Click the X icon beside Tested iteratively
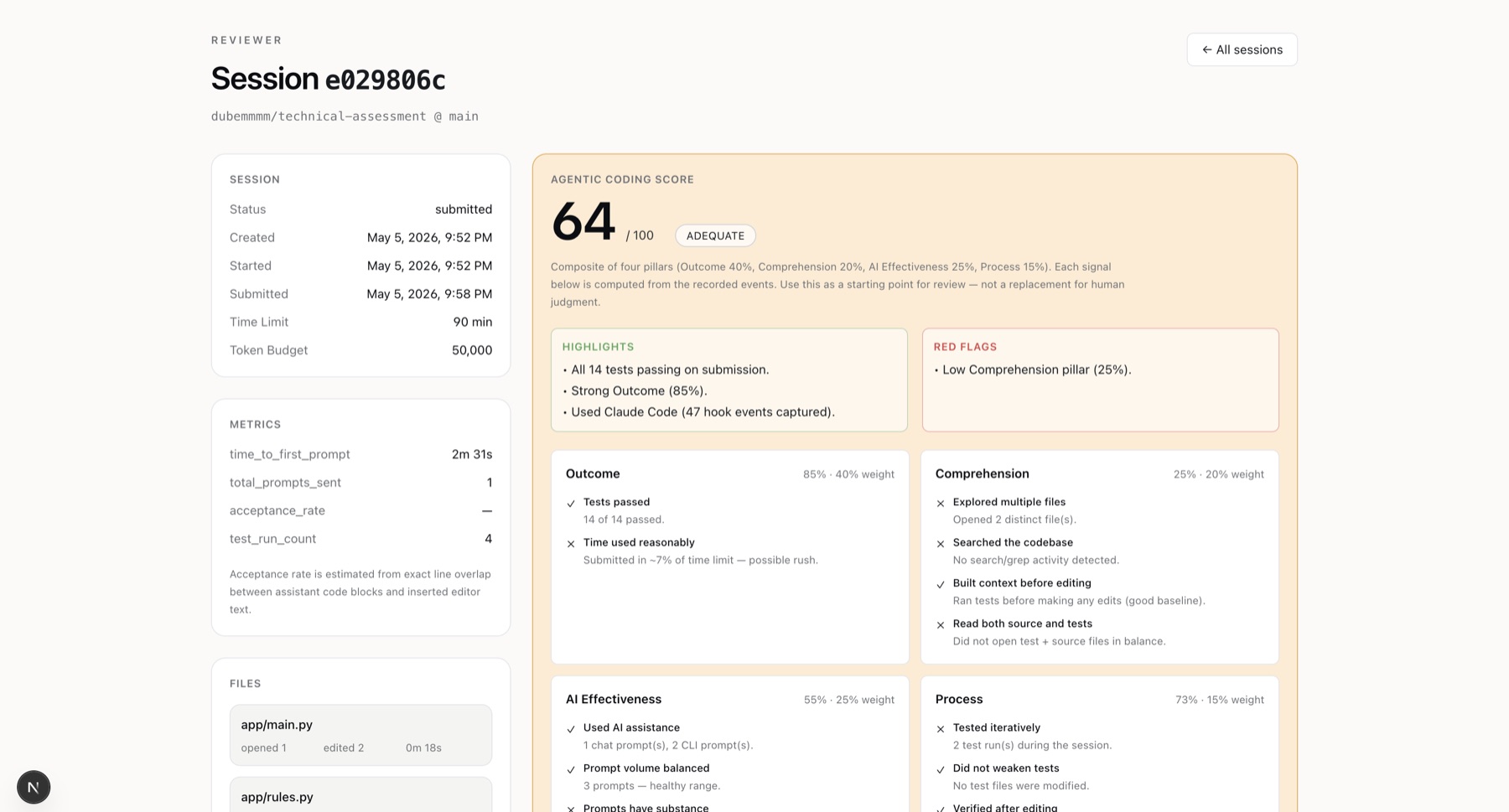The height and width of the screenshot is (812, 1509). (941, 729)
